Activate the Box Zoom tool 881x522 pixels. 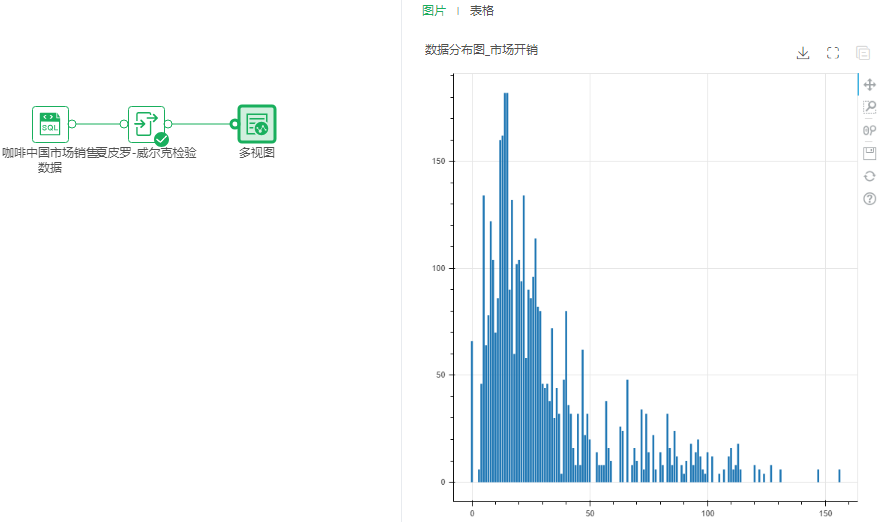click(x=869, y=108)
